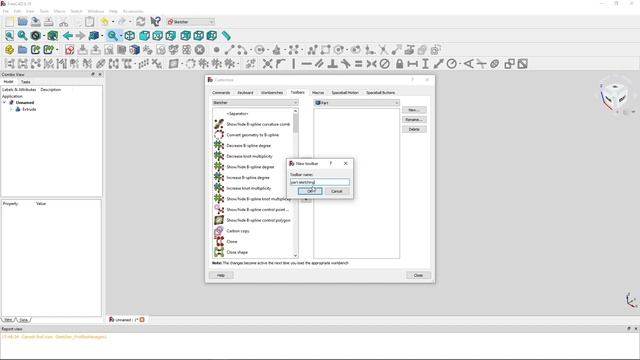Switch to the Keyboard tab
The image size is (640, 360).
pyautogui.click(x=245, y=93)
